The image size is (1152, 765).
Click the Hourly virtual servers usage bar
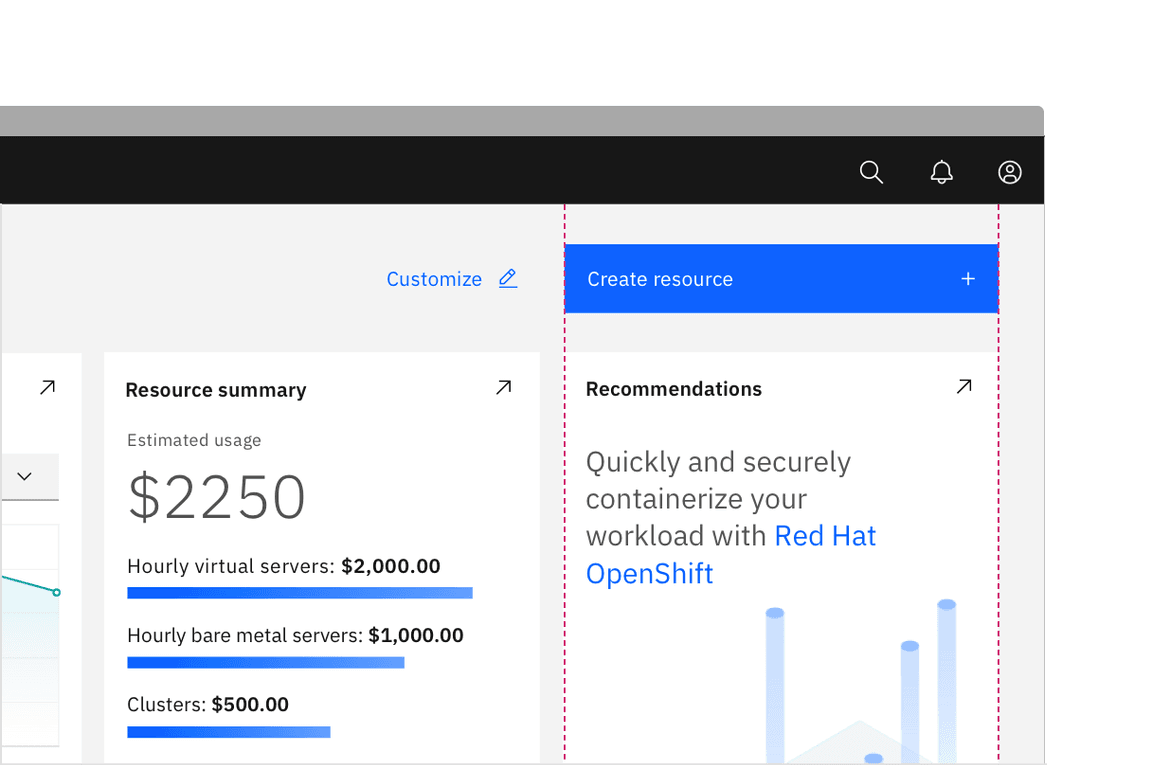299,593
